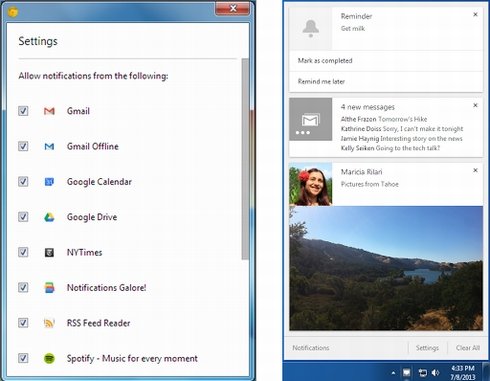Click the settings list vertical scrollbar
The height and width of the screenshot is (381, 490).
pos(245,159)
